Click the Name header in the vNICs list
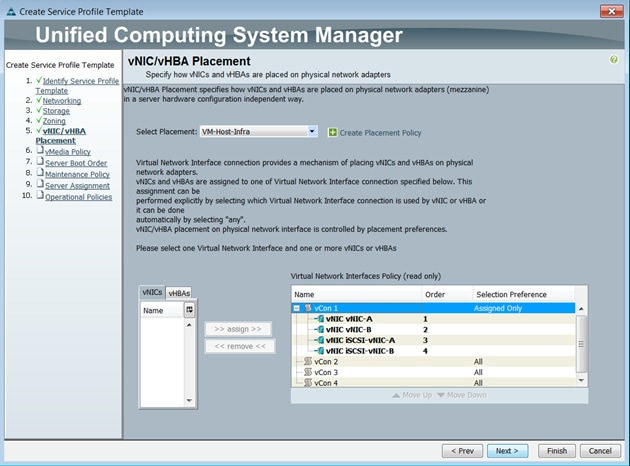Screen dimensions: 630x466 (162, 311)
